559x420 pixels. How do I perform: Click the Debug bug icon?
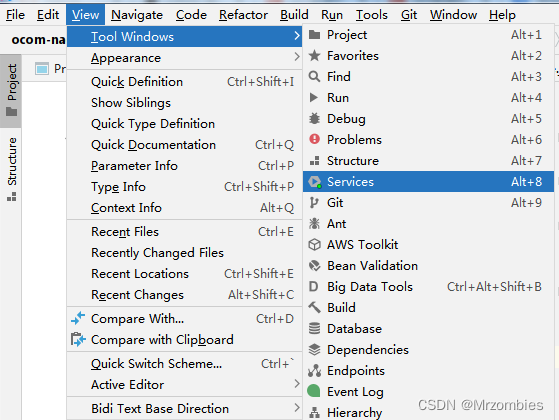(314, 118)
